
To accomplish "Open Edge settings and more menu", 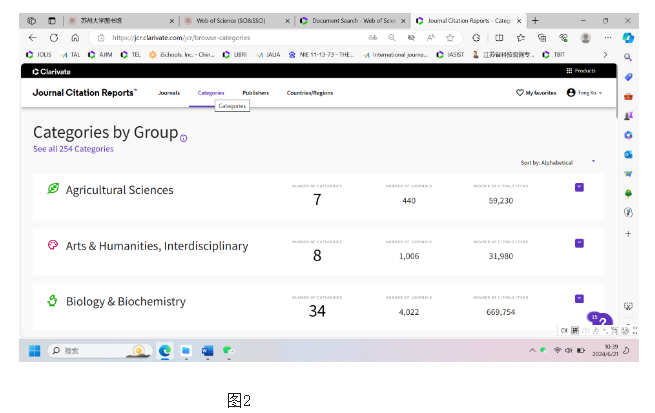I will [608, 38].
